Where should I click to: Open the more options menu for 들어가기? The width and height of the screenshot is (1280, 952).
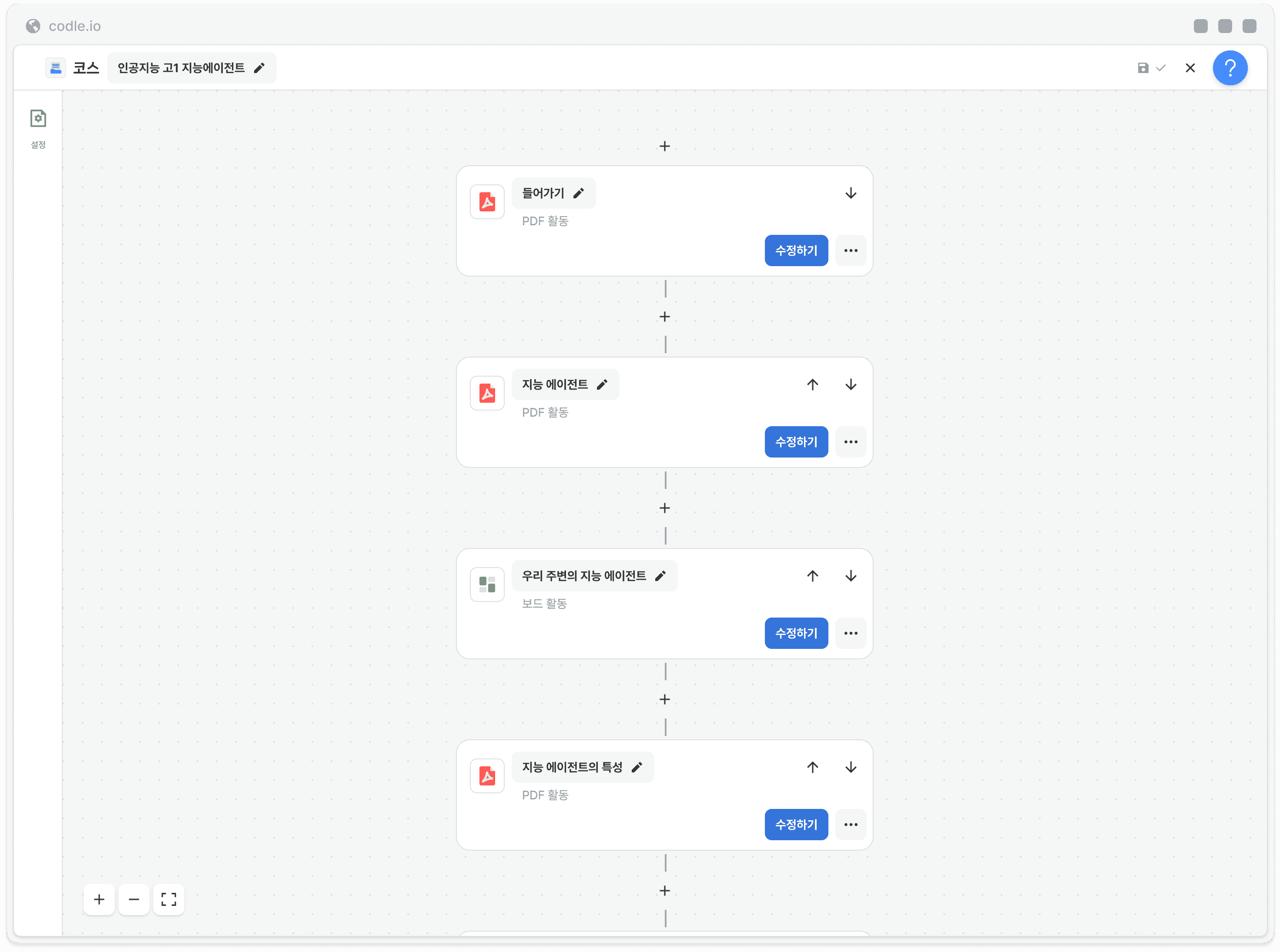(x=851, y=251)
